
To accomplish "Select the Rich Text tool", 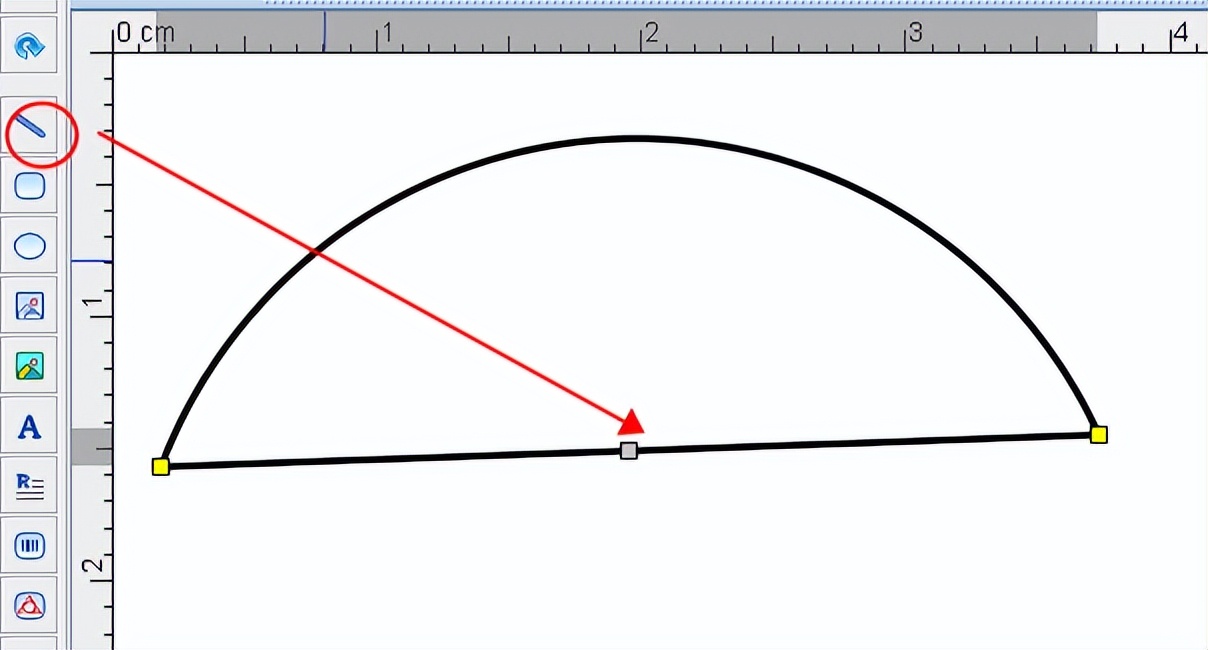I will pos(30,486).
